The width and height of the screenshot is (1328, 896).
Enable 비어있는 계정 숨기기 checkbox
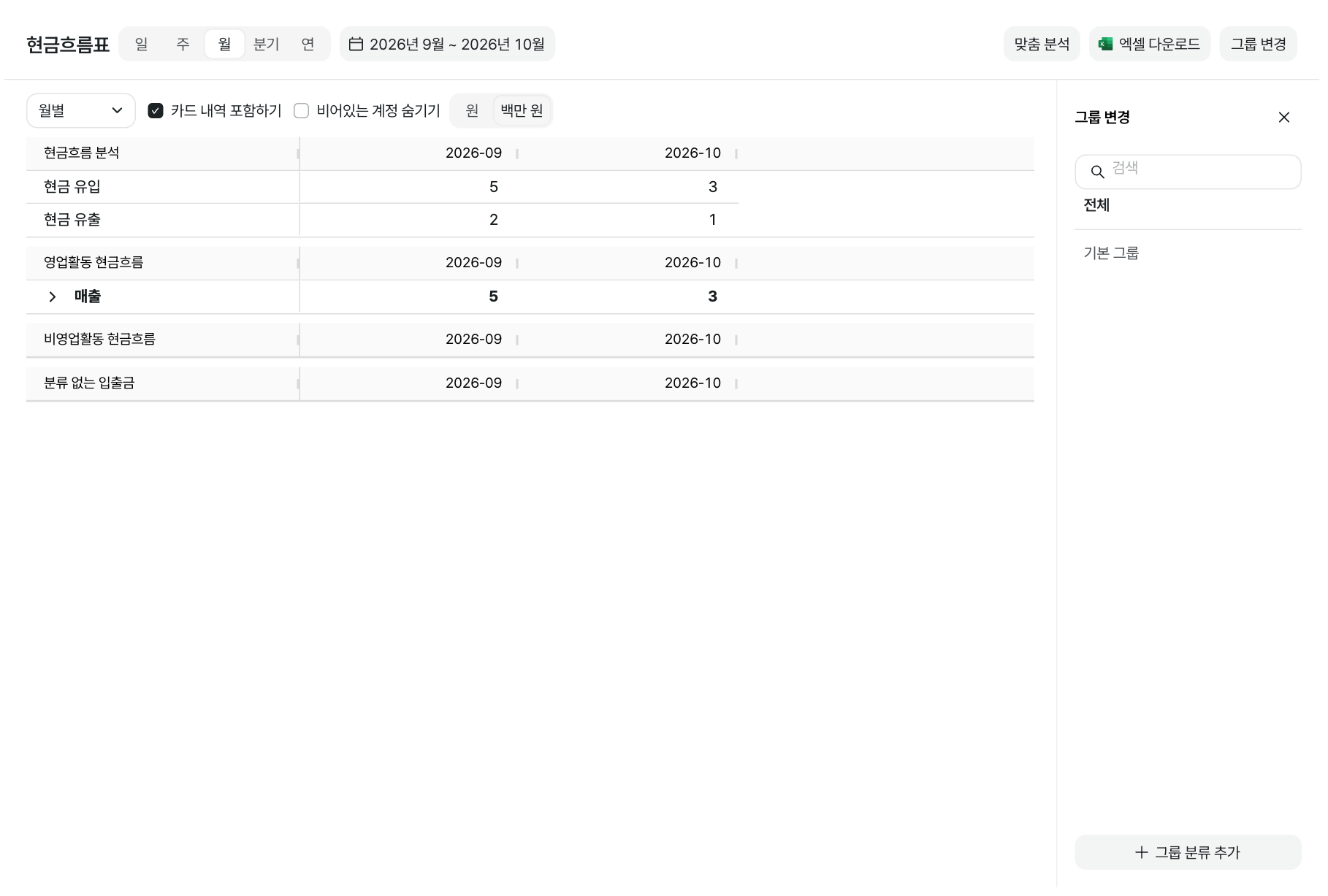coord(301,111)
